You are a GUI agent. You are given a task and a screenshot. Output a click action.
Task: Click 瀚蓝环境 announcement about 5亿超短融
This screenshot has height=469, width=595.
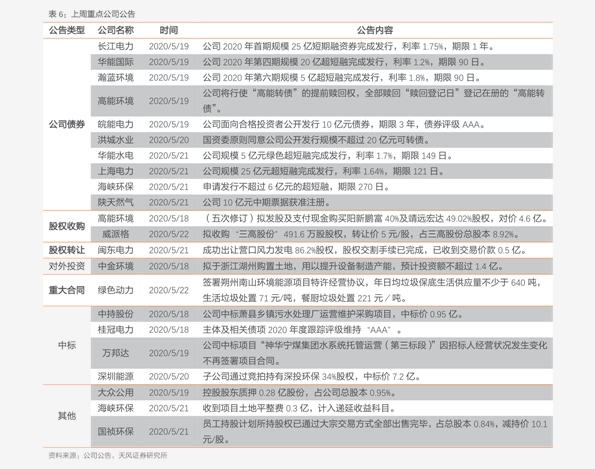pyautogui.click(x=342, y=77)
